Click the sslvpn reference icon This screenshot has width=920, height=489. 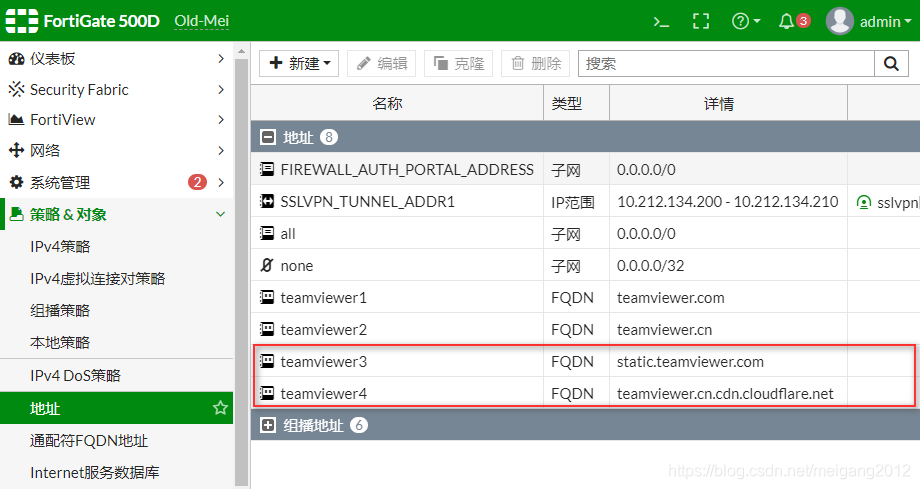tap(864, 203)
